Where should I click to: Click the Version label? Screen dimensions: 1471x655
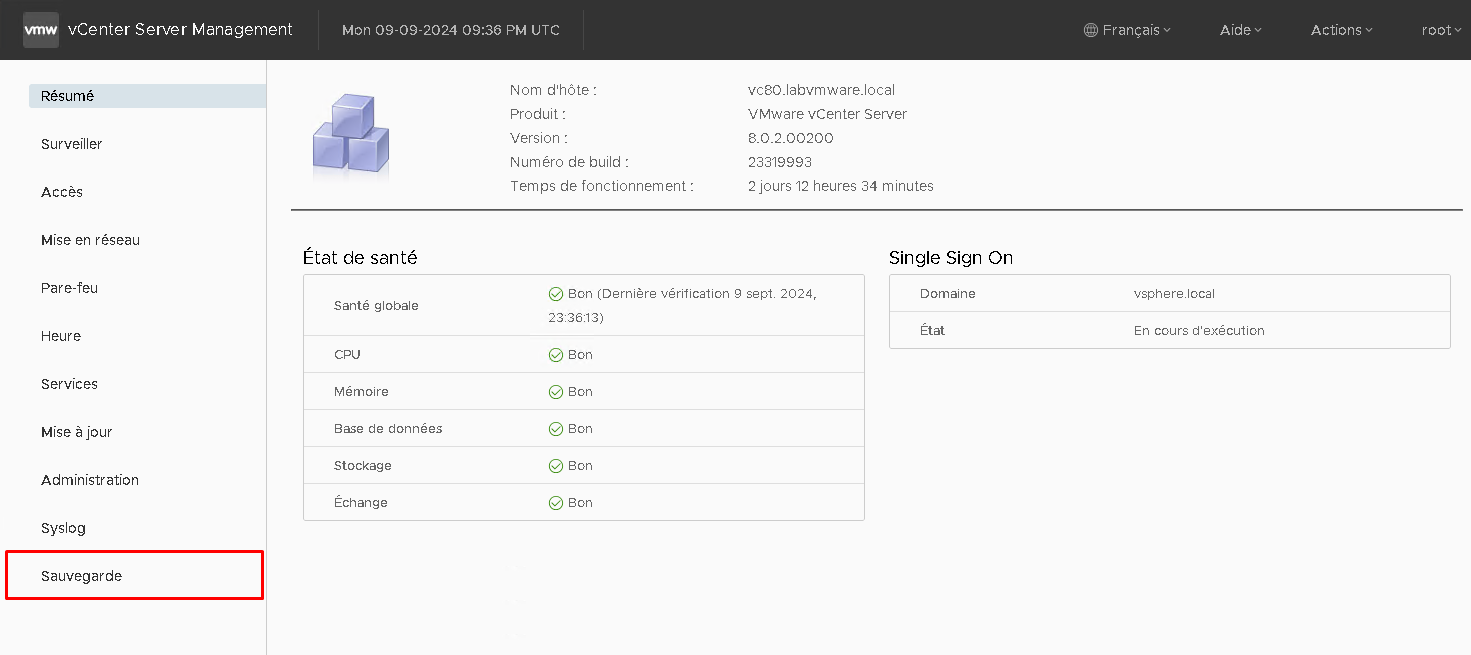coord(539,138)
